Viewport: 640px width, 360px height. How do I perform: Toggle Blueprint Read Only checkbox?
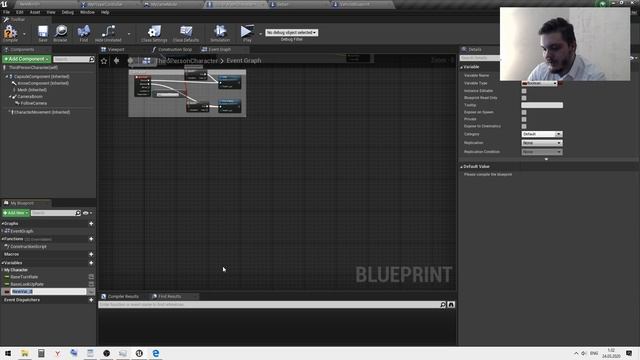click(524, 98)
